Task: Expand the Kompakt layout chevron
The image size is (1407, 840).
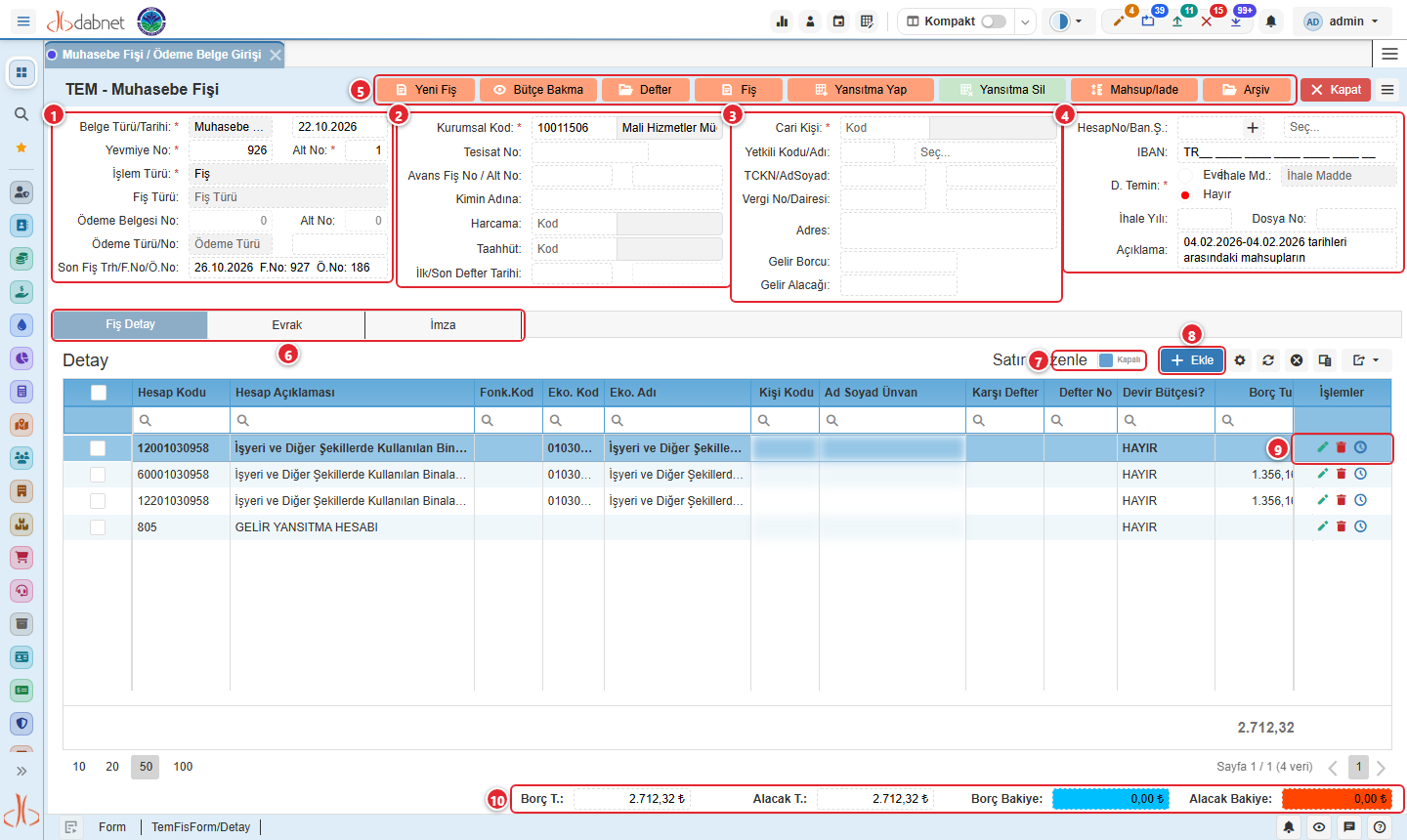Action: pyautogui.click(x=1025, y=21)
